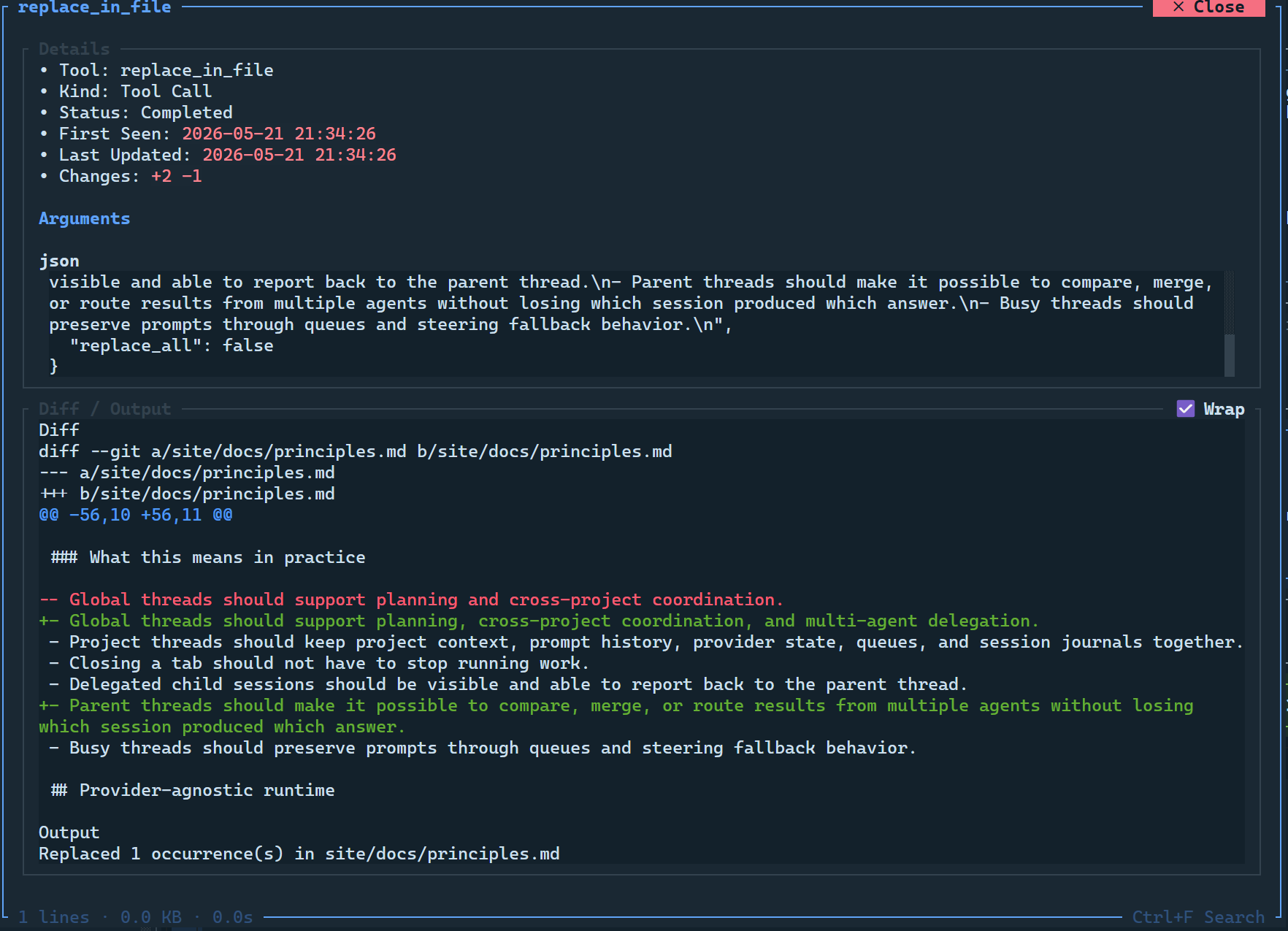Image resolution: width=1288 pixels, height=931 pixels.
Task: Click the '## Provider-agnostic runtime' line
Action: 193,790
